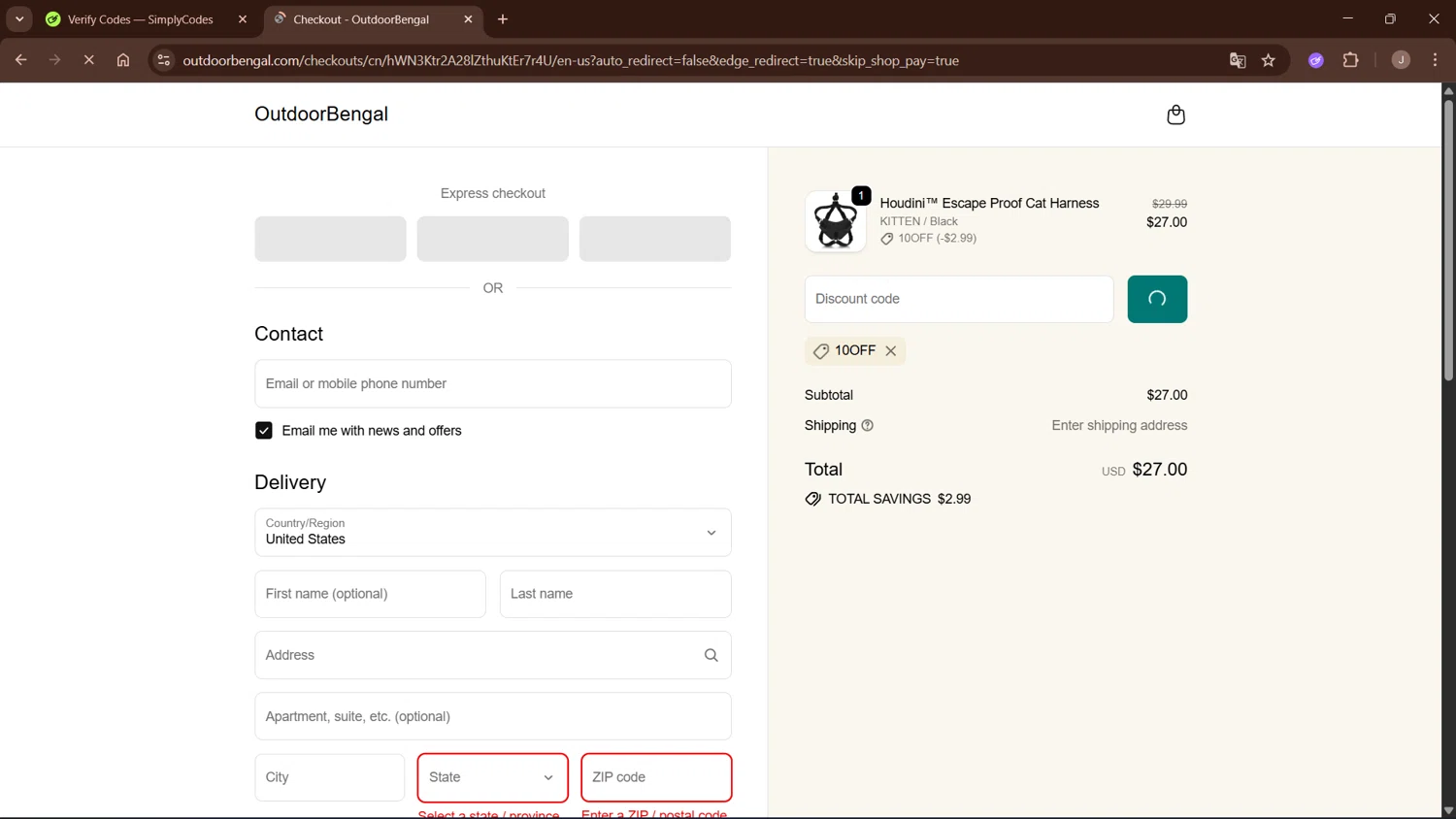Expand the Country/Region dropdown
Viewport: 1456px width, 819px height.
pyautogui.click(x=493, y=533)
